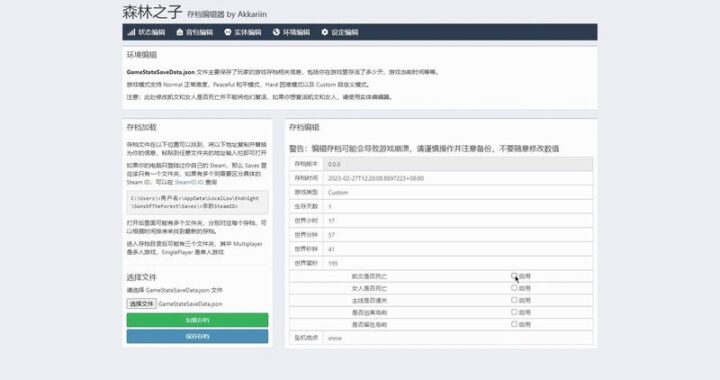
Task: Enable the 女人是否死亡 checkbox
Action: [x=514, y=288]
